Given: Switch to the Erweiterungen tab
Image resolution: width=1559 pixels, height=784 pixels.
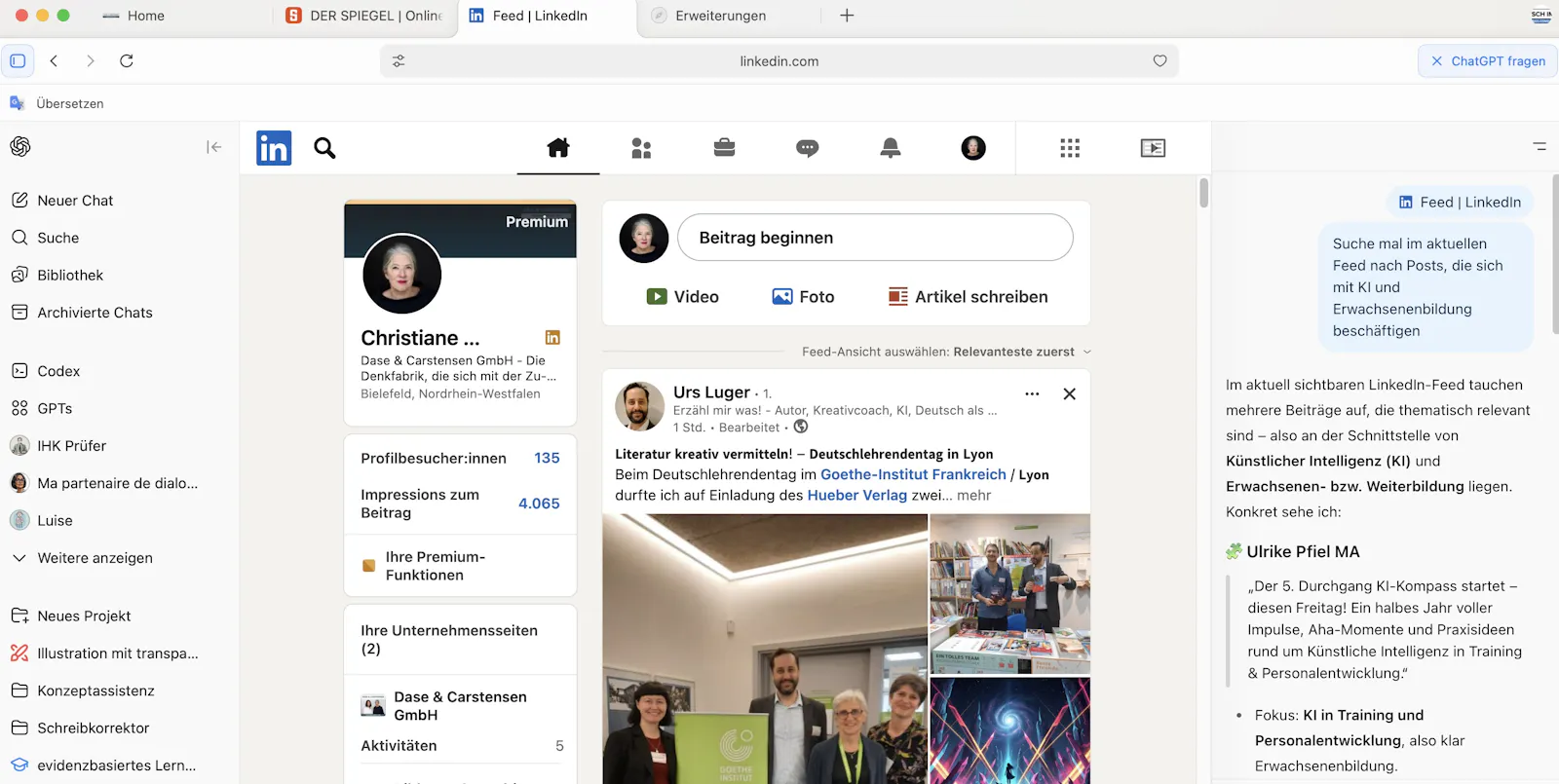Looking at the screenshot, I should click(x=720, y=16).
